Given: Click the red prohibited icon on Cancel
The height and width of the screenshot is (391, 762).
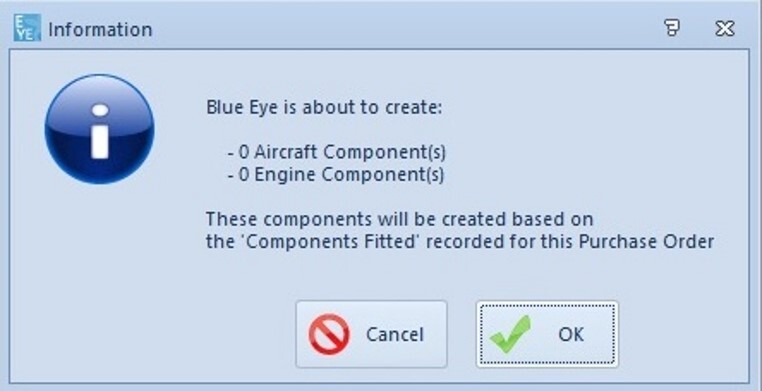Looking at the screenshot, I should tap(329, 334).
